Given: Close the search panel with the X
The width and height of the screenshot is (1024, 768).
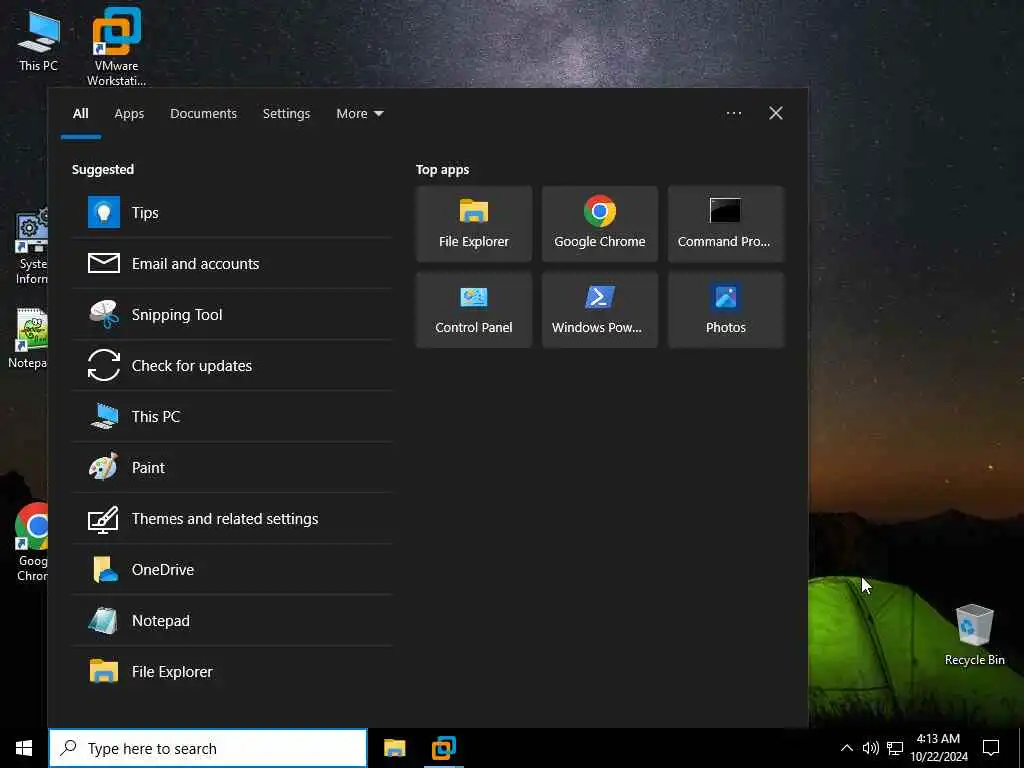Looking at the screenshot, I should pyautogui.click(x=776, y=114).
